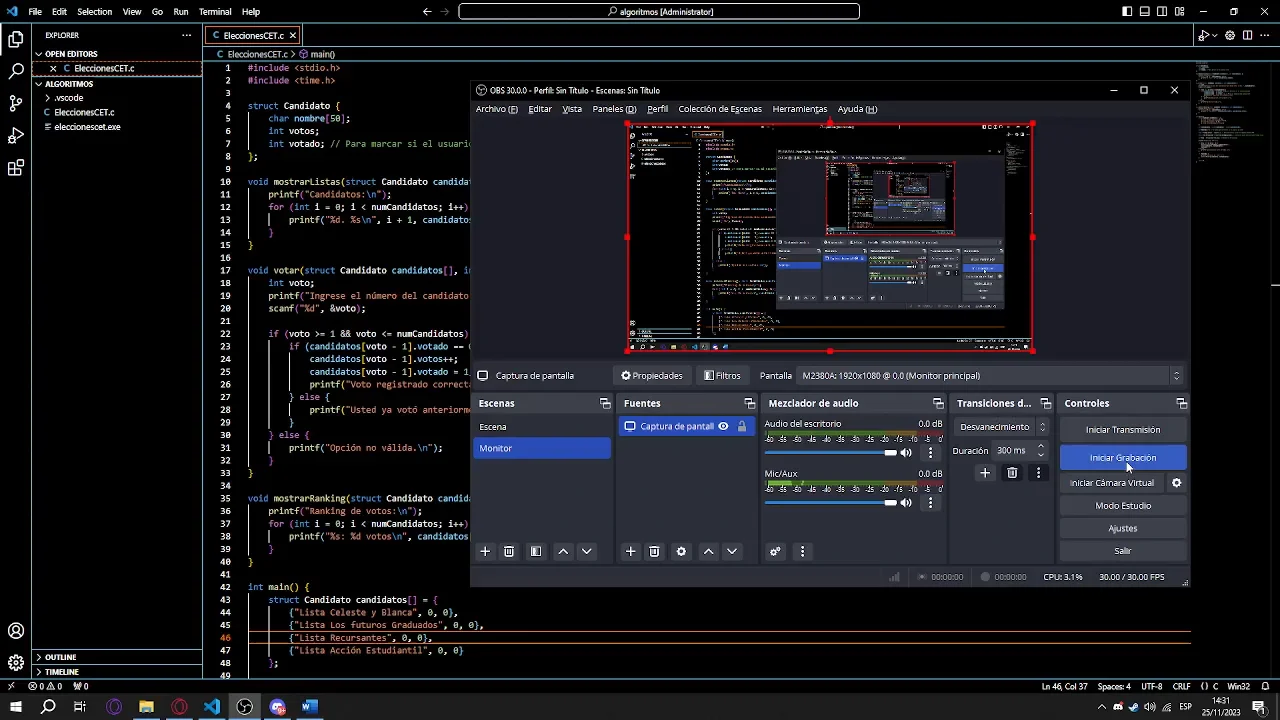Image resolution: width=1280 pixels, height=720 pixels.
Task: Click the trash icon in the Fuentes panel
Action: coord(654,551)
